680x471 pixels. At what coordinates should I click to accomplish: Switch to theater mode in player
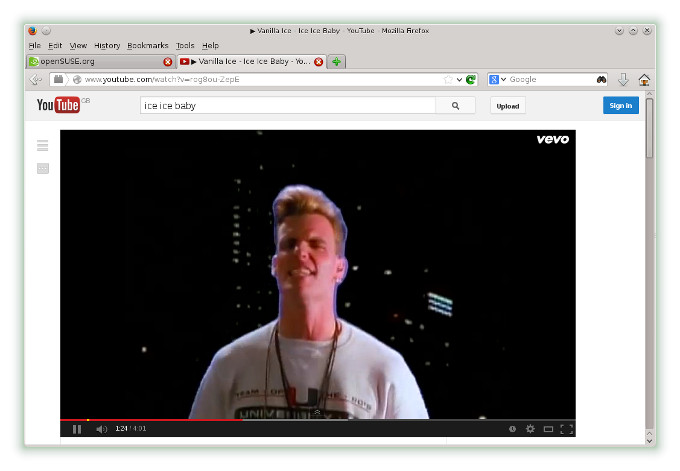(548, 429)
